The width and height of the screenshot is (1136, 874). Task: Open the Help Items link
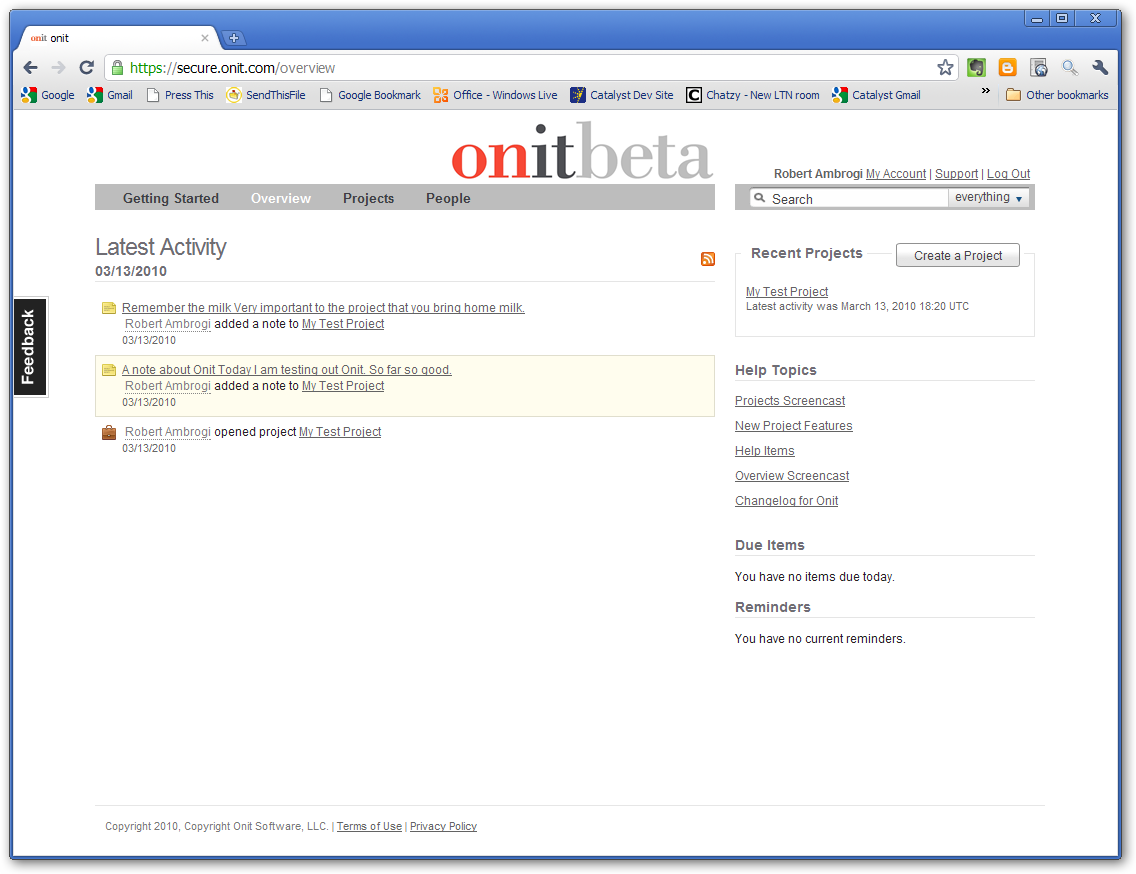(764, 451)
